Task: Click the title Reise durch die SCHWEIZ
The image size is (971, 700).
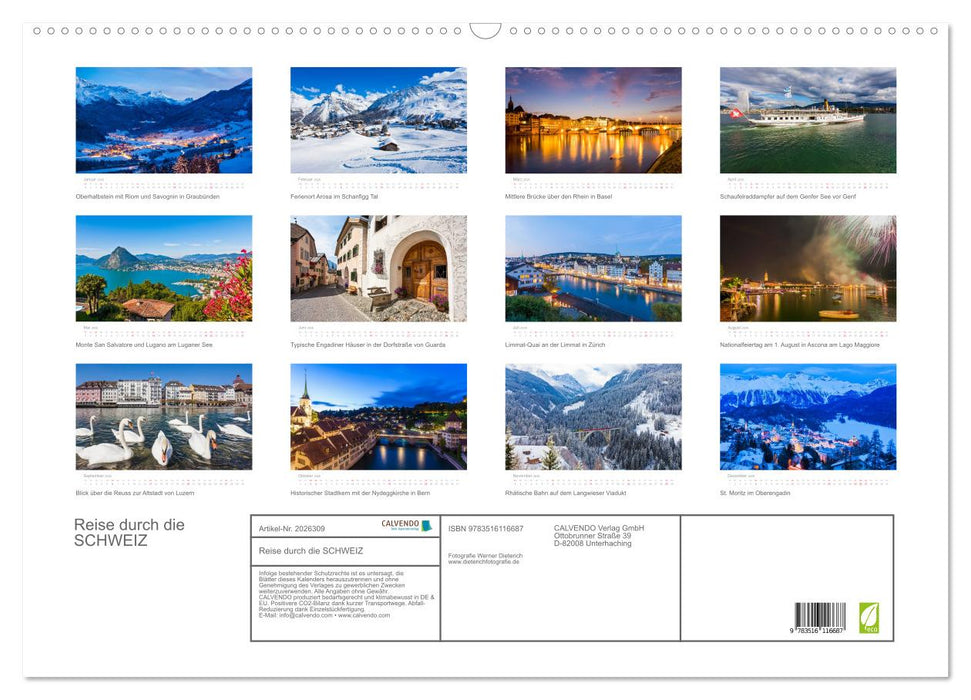Action: tap(129, 532)
